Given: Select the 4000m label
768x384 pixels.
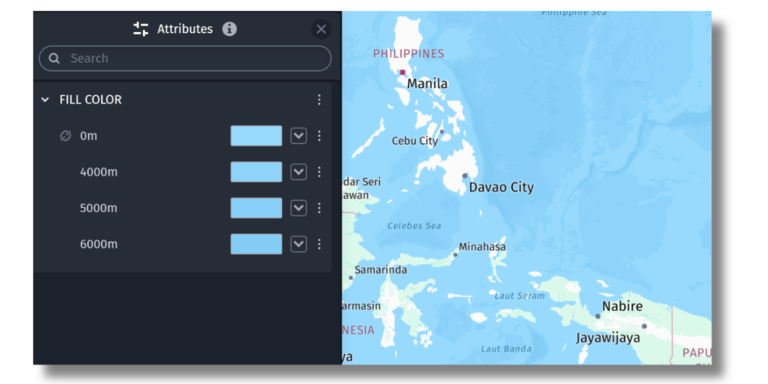Looking at the screenshot, I should click(98, 172).
